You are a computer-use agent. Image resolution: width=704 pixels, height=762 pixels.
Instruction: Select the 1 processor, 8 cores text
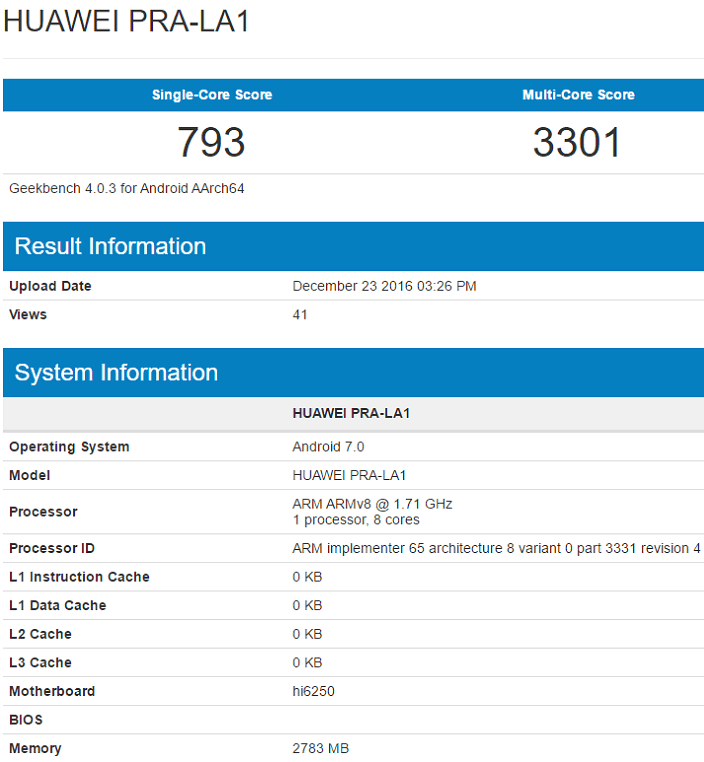[x=356, y=520]
